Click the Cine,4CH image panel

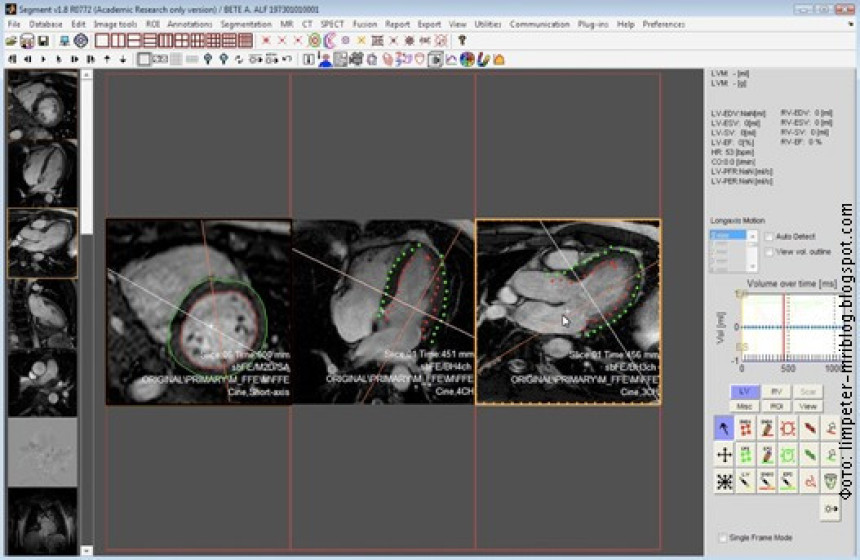click(383, 312)
